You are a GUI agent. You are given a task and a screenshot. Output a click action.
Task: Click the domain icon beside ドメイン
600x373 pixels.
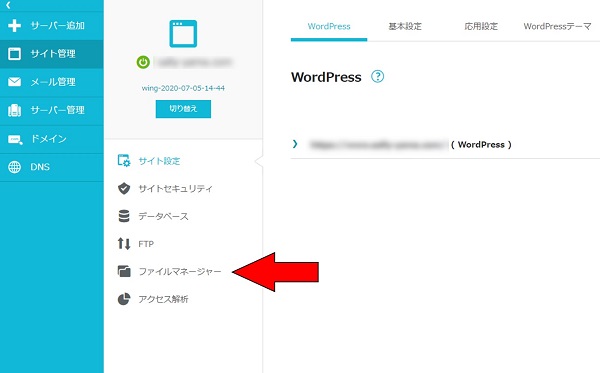[15, 139]
